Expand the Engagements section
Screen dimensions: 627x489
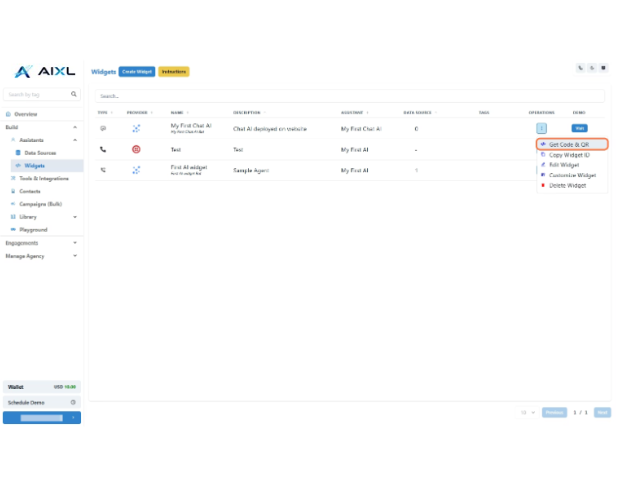[x=75, y=242]
